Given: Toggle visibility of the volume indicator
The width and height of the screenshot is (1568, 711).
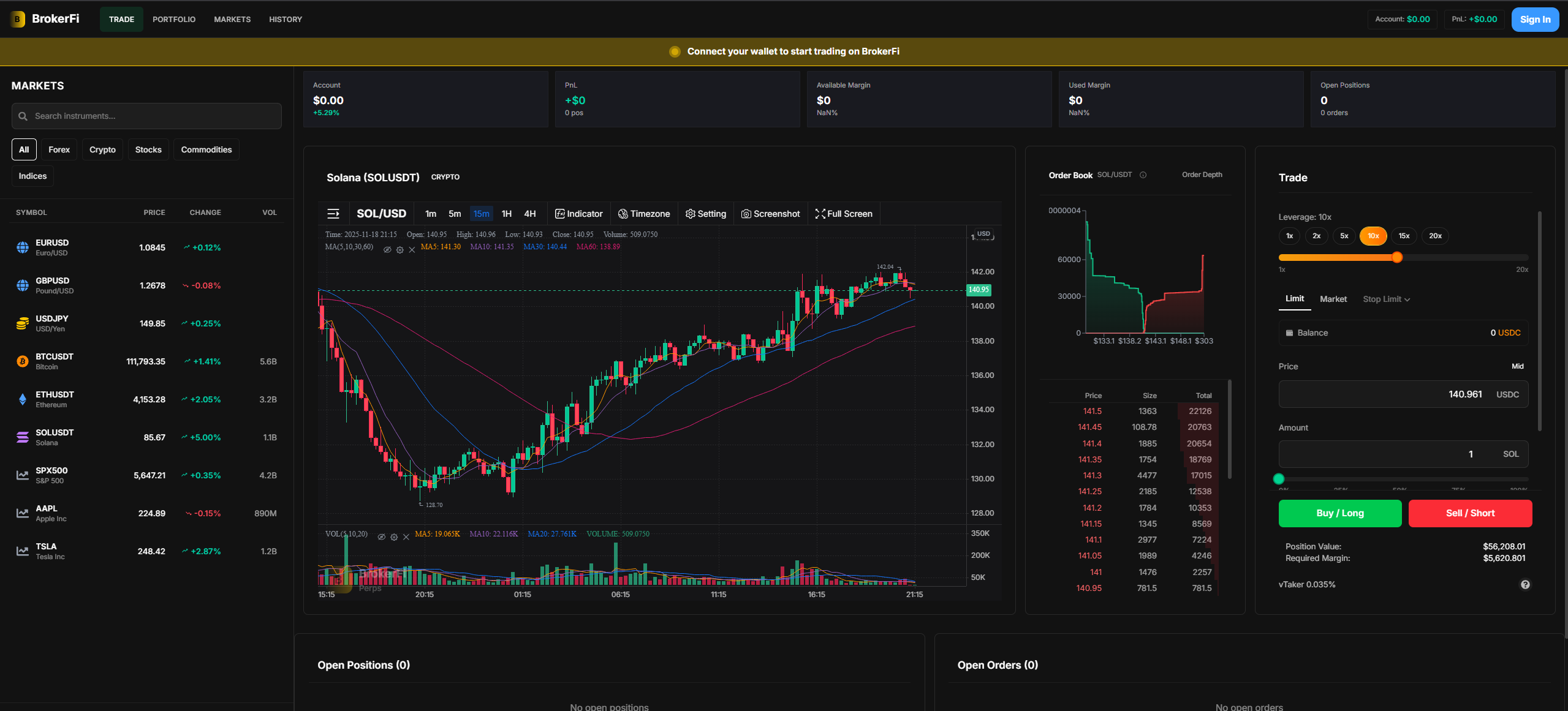Looking at the screenshot, I should [x=382, y=536].
